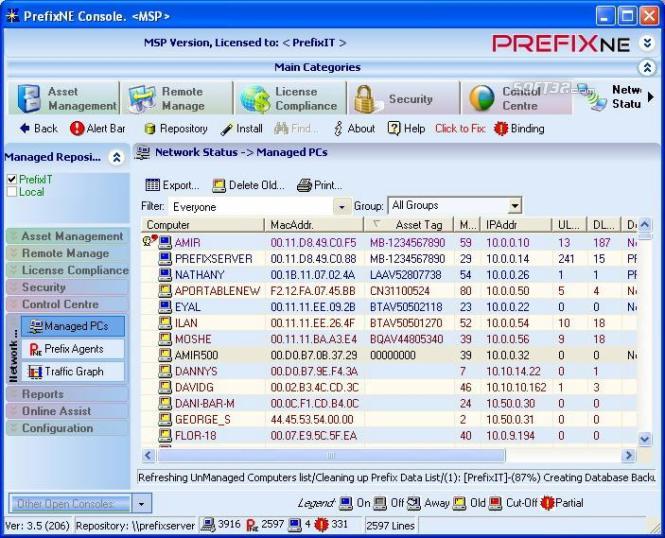Click the Install toolbar button

coord(241,128)
